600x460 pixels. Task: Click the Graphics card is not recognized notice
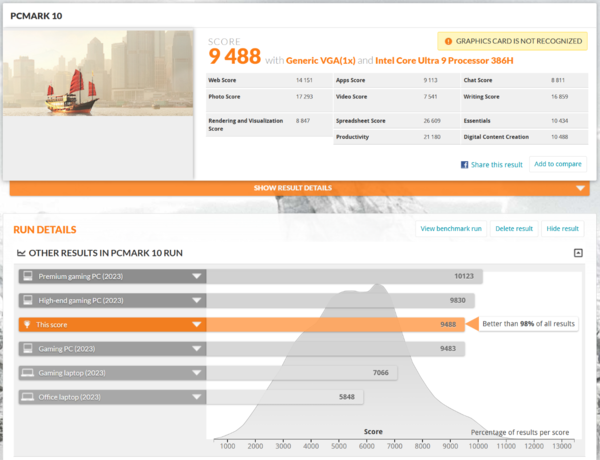click(512, 41)
